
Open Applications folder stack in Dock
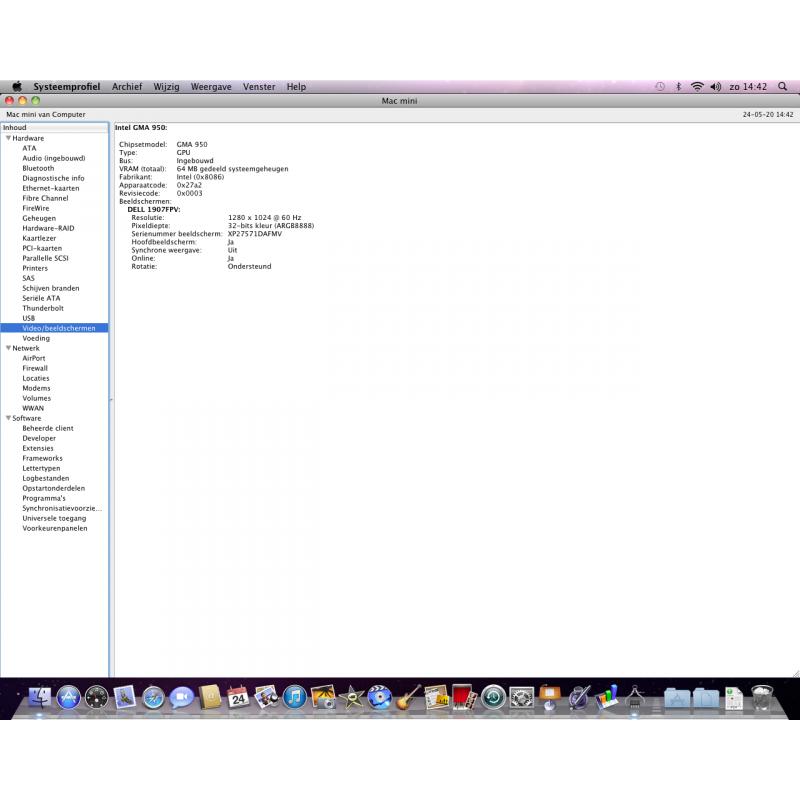[677, 698]
